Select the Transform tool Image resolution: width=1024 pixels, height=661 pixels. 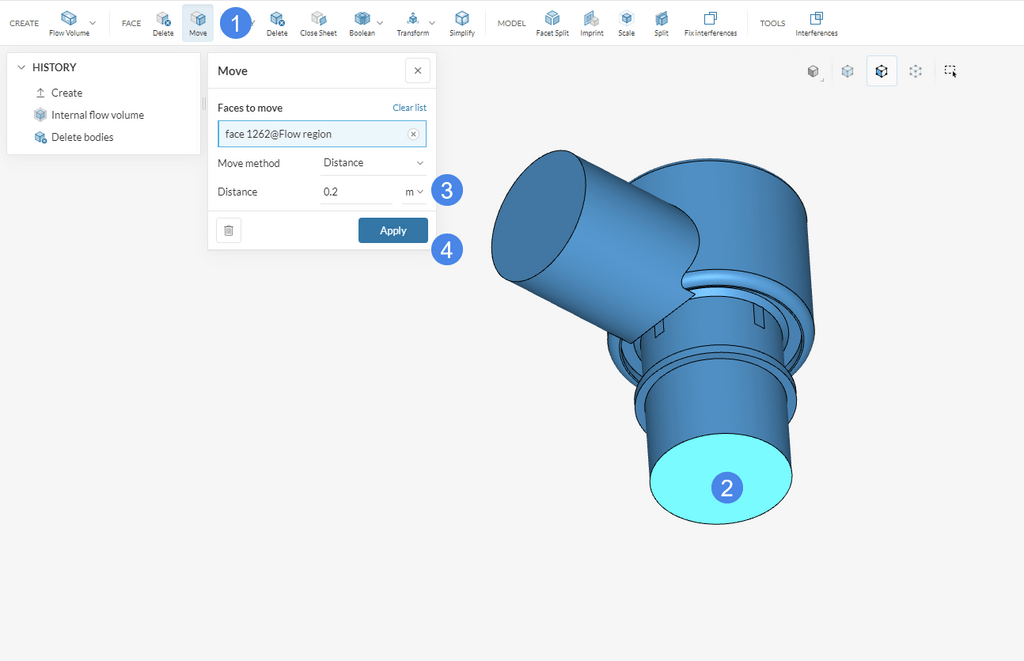click(x=413, y=23)
